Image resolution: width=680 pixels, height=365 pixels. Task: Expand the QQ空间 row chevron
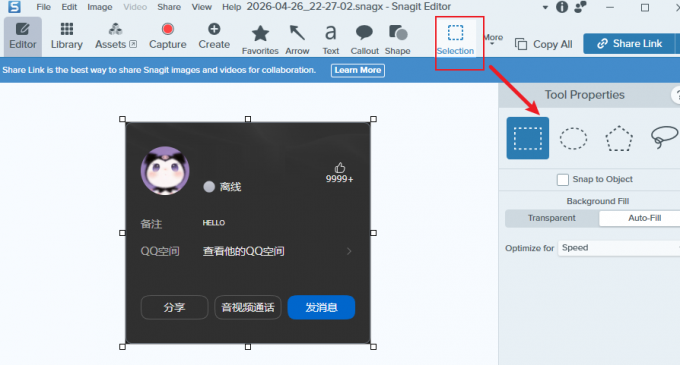[x=349, y=251]
